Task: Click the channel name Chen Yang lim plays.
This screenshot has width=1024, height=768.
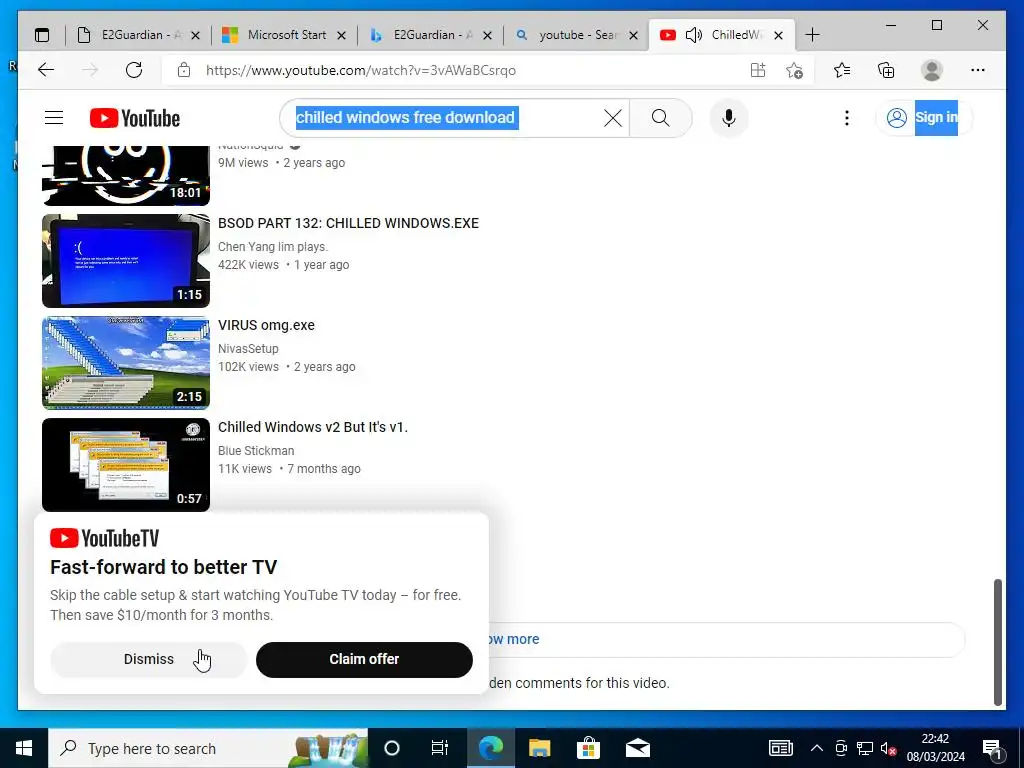Action: click(273, 247)
